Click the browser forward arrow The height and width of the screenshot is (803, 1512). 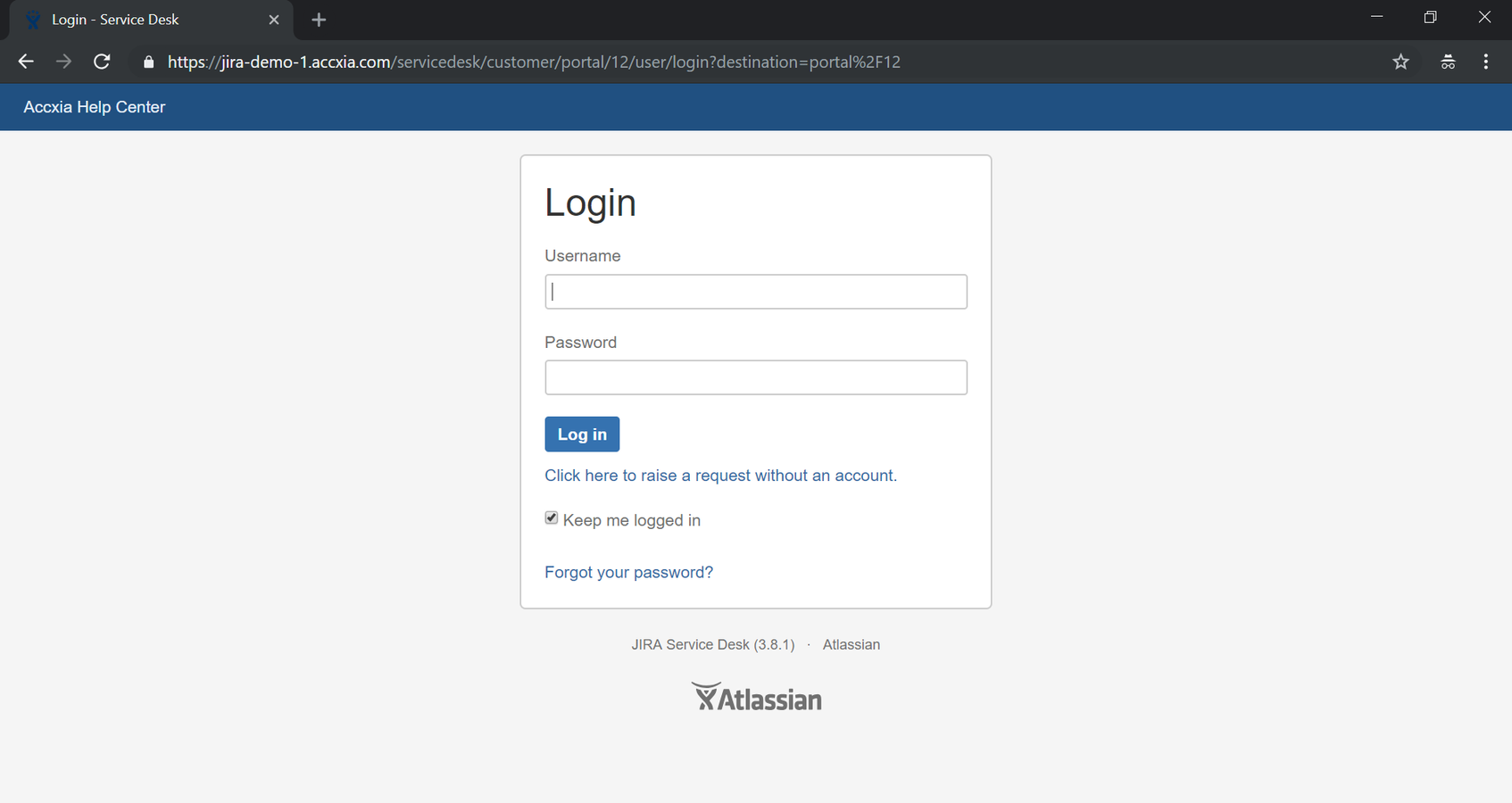(63, 62)
